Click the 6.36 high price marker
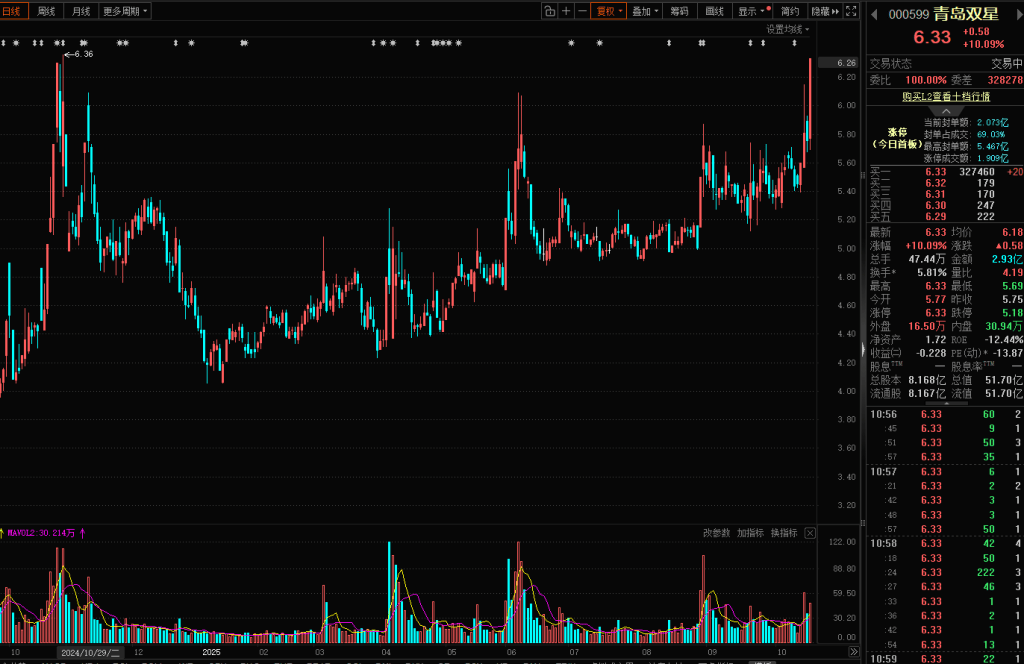Image resolution: width=1024 pixels, height=664 pixels. tap(82, 54)
